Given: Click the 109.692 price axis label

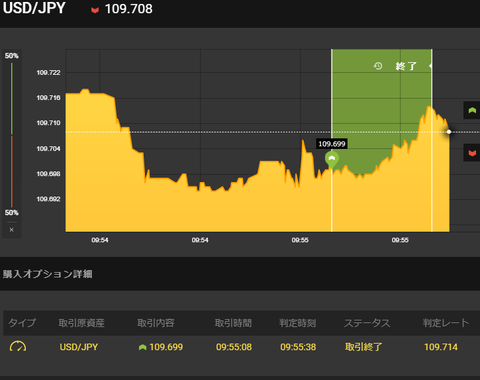Looking at the screenshot, I should (48, 199).
